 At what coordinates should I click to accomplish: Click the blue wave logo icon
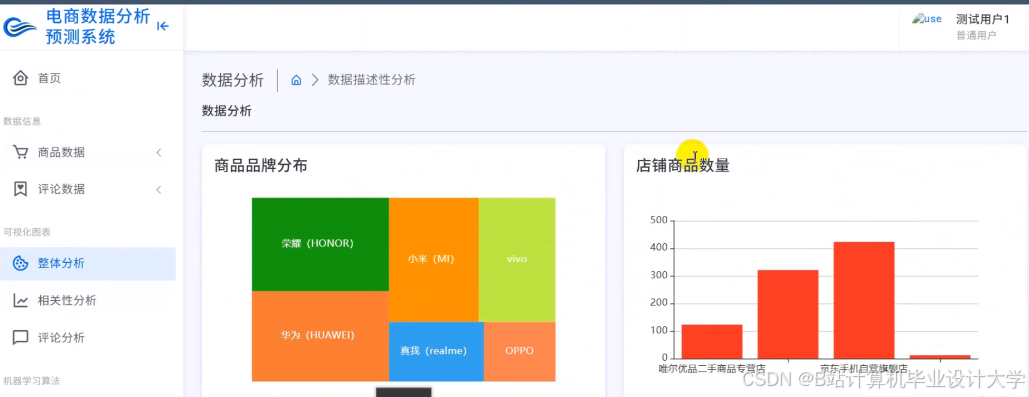(20, 28)
